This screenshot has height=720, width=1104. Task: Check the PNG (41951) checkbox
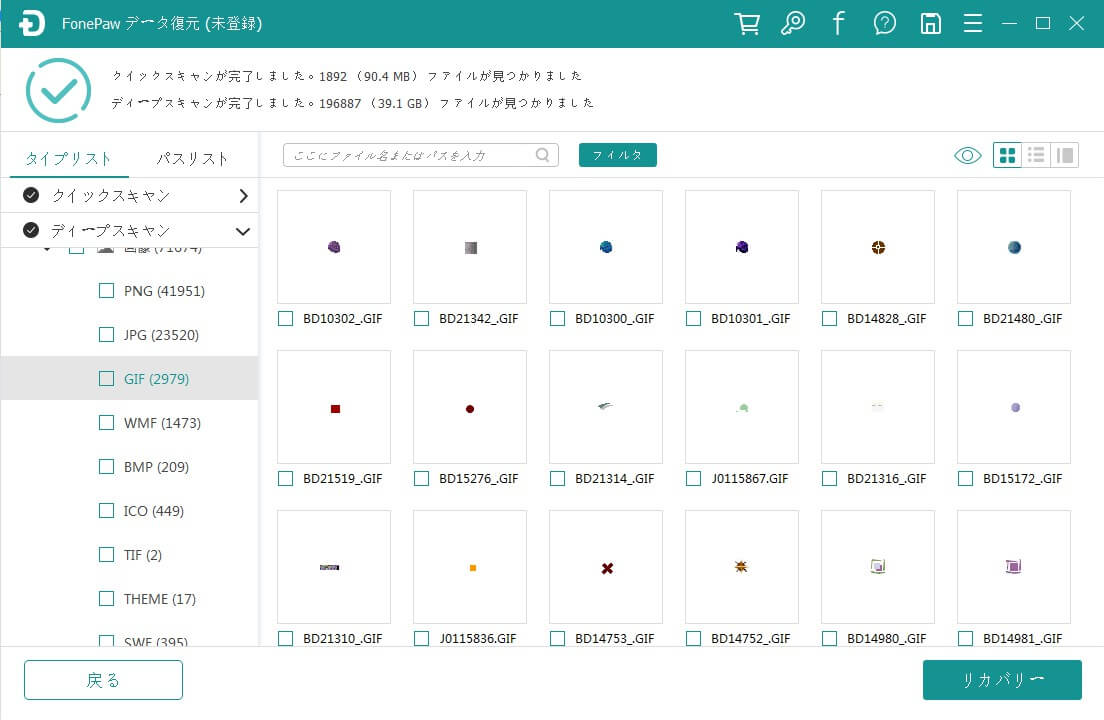click(x=106, y=291)
